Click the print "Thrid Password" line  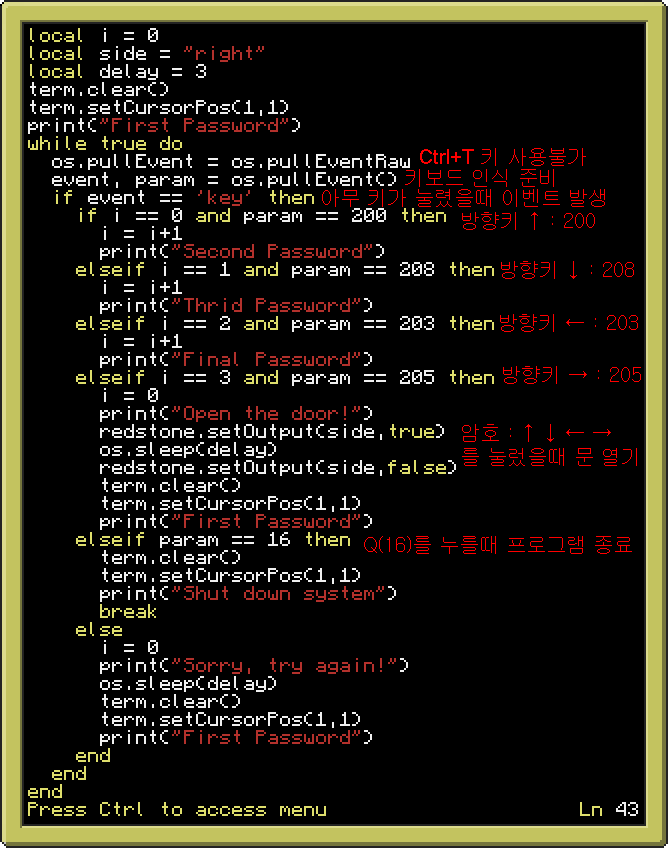[x=236, y=306]
